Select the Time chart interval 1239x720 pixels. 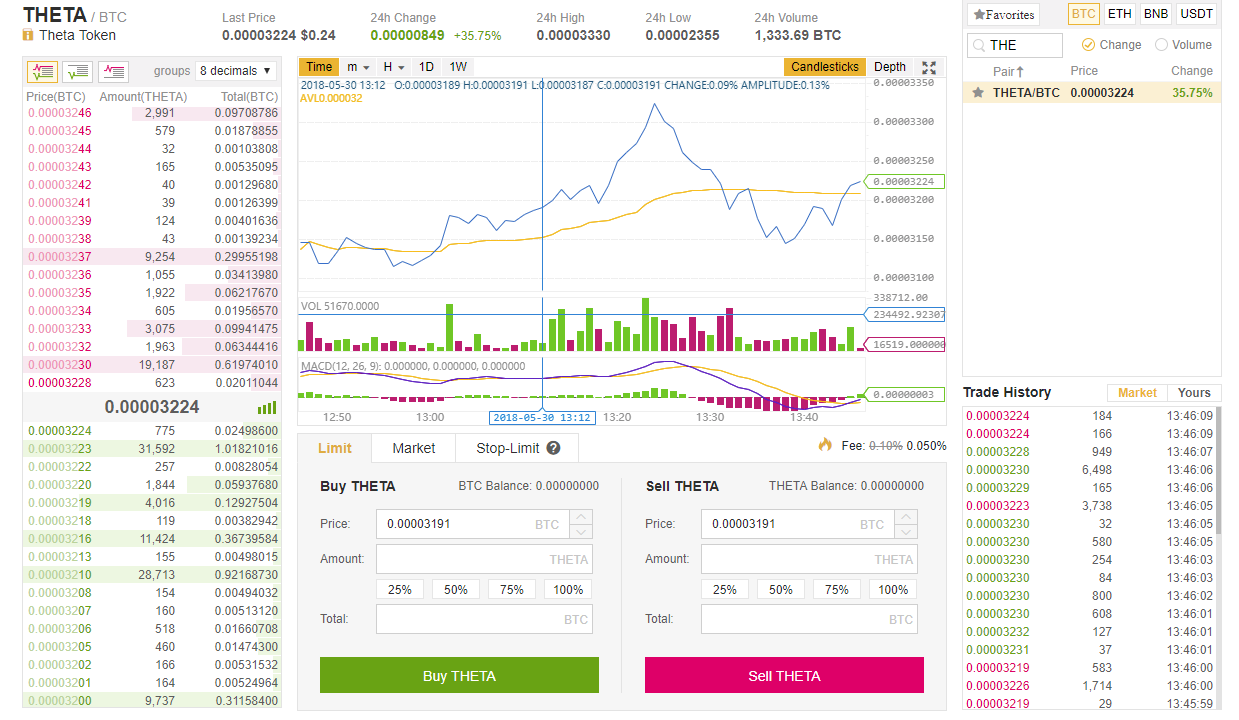(x=319, y=67)
